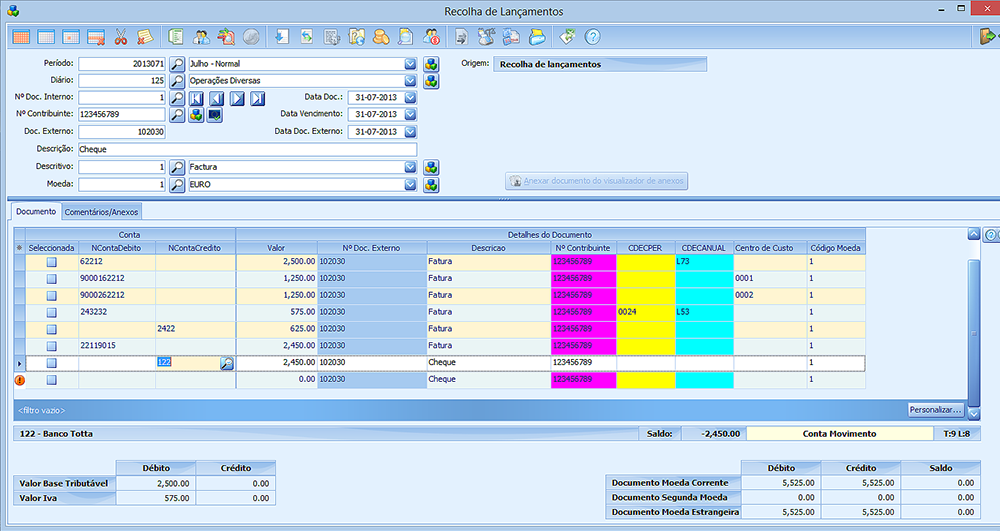Open the Data Doc. Externo date picker
This screenshot has height=531, width=1000.
coord(410,131)
